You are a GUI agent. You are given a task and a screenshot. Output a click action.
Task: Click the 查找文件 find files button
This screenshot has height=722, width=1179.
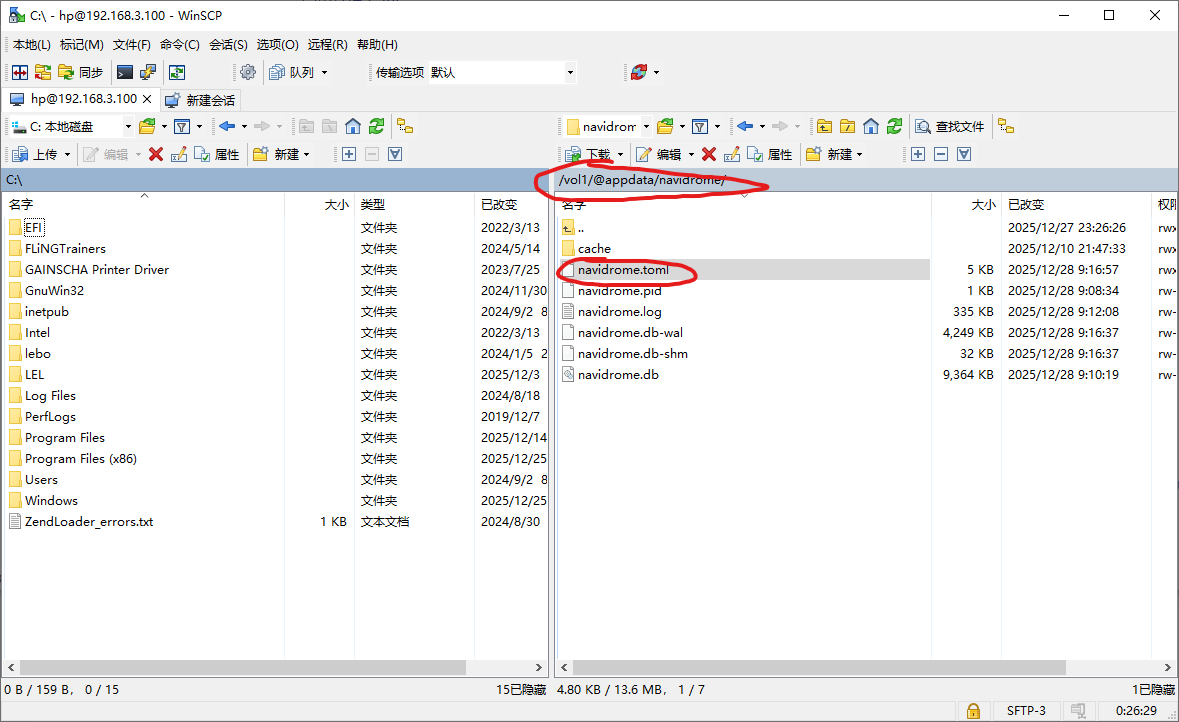click(950, 126)
